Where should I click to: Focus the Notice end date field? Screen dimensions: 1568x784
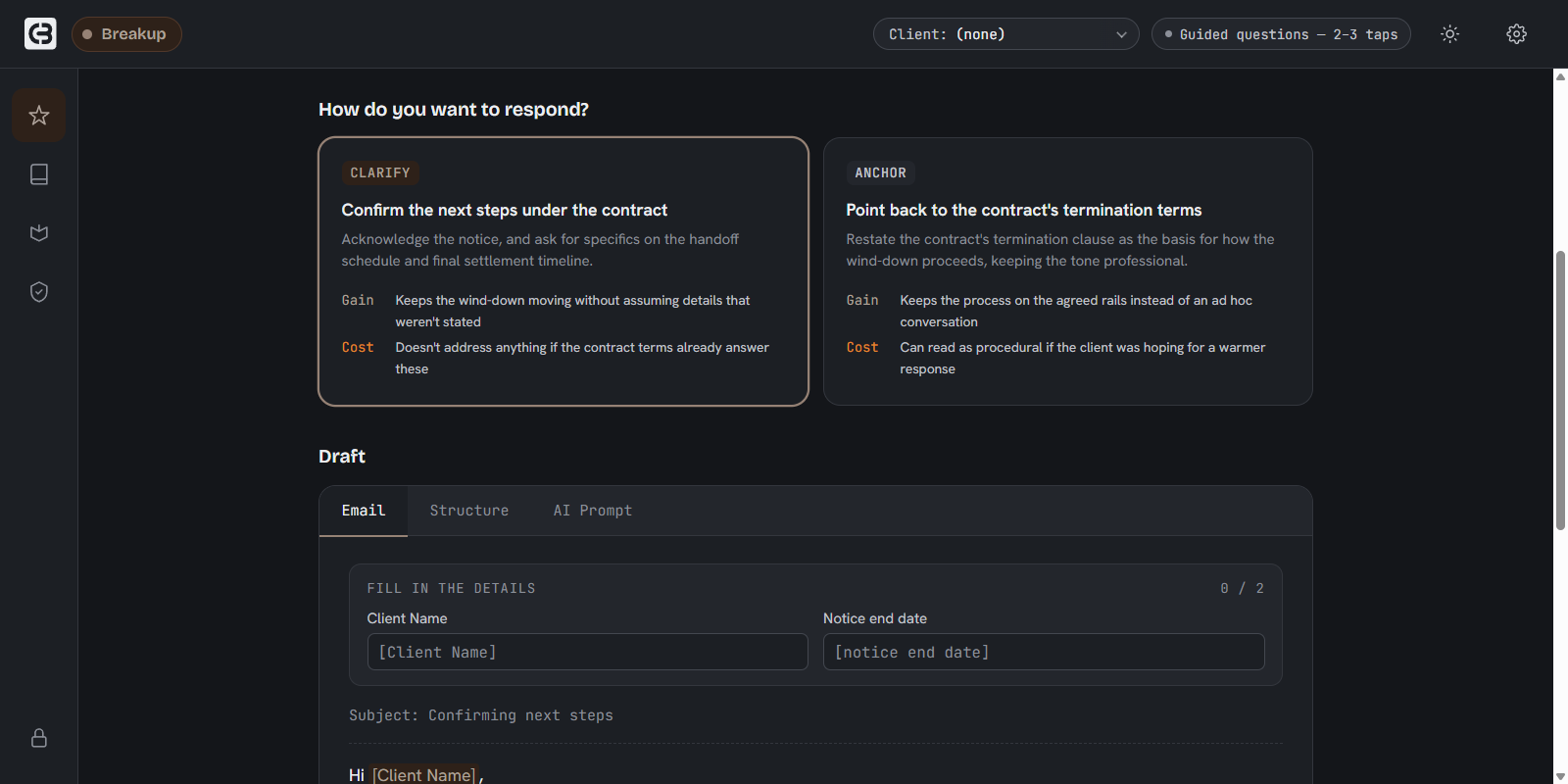(x=1044, y=652)
